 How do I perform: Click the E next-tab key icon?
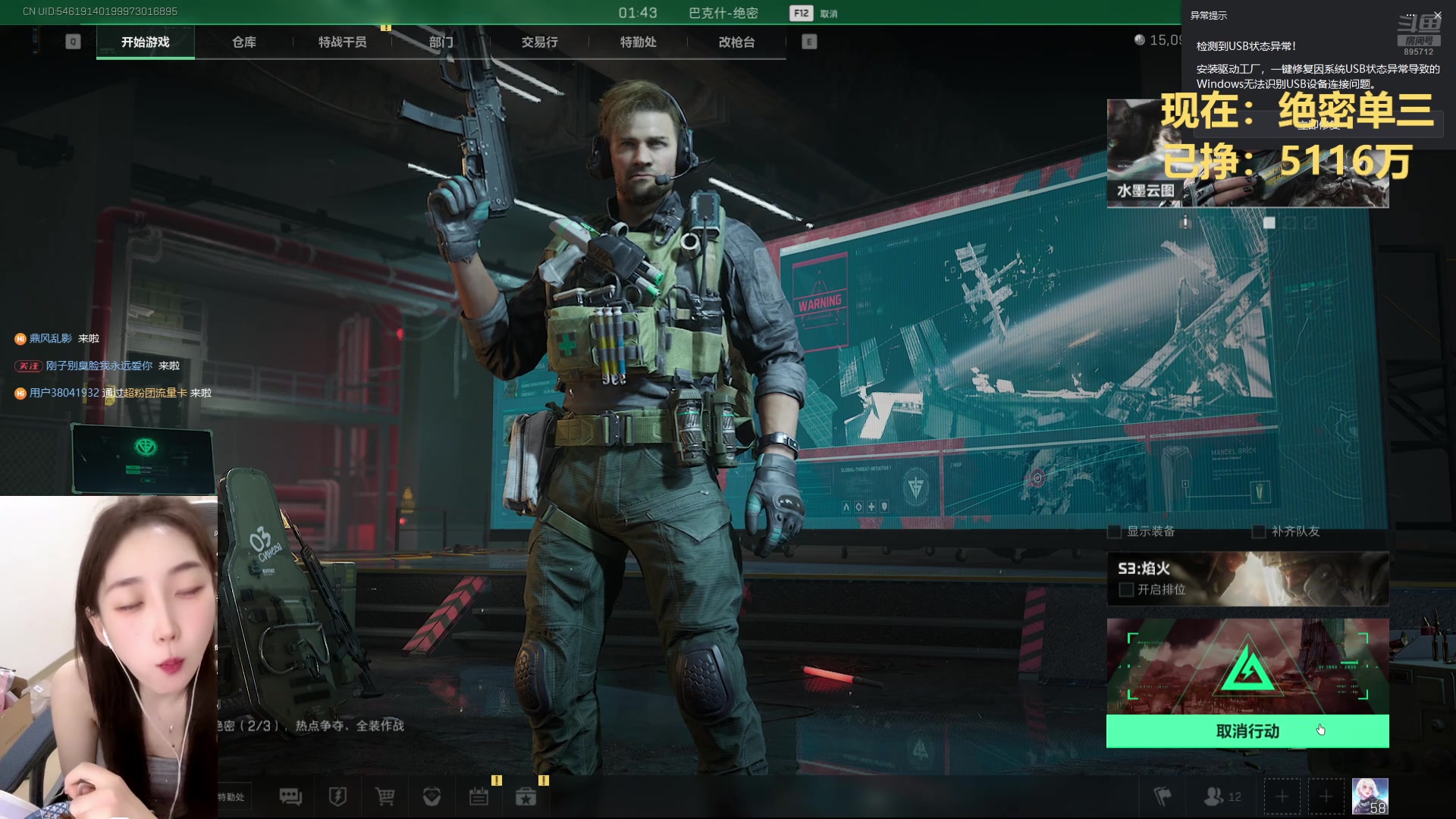coord(809,42)
